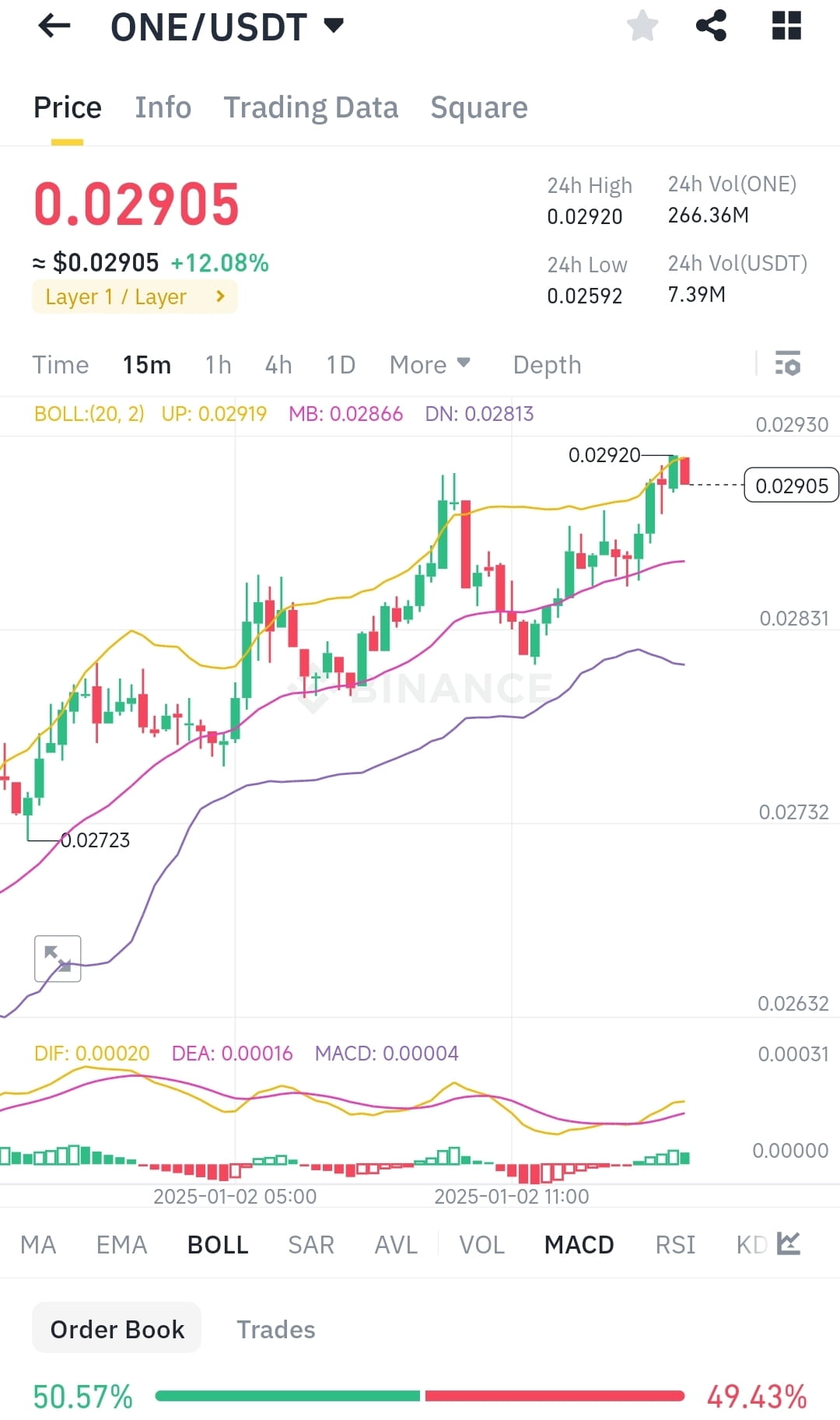Switch to the Trading Data tab
Viewport: 840px width, 1420px height.
tap(311, 107)
